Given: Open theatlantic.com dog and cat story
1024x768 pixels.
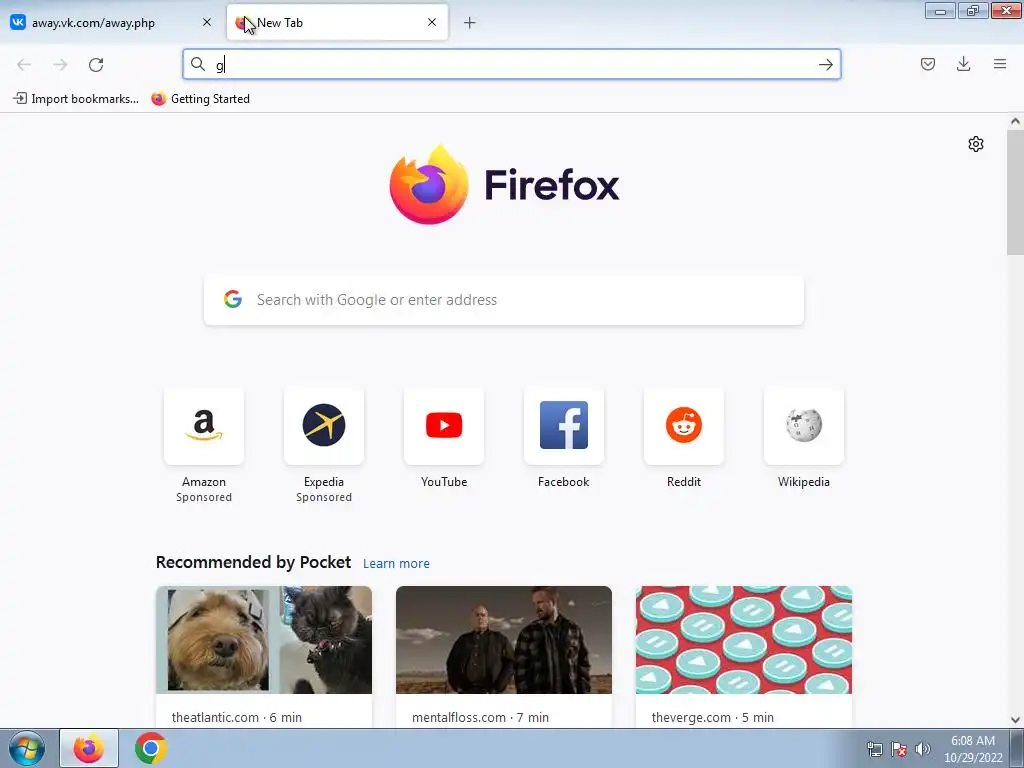Looking at the screenshot, I should 264,656.
